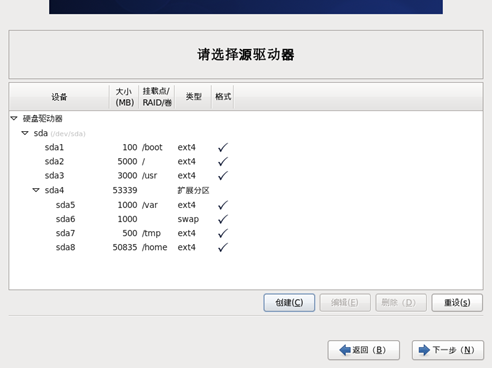Viewport: 492px width, 368px height.
Task: Click the 创建(C) create button
Action: [x=289, y=303]
